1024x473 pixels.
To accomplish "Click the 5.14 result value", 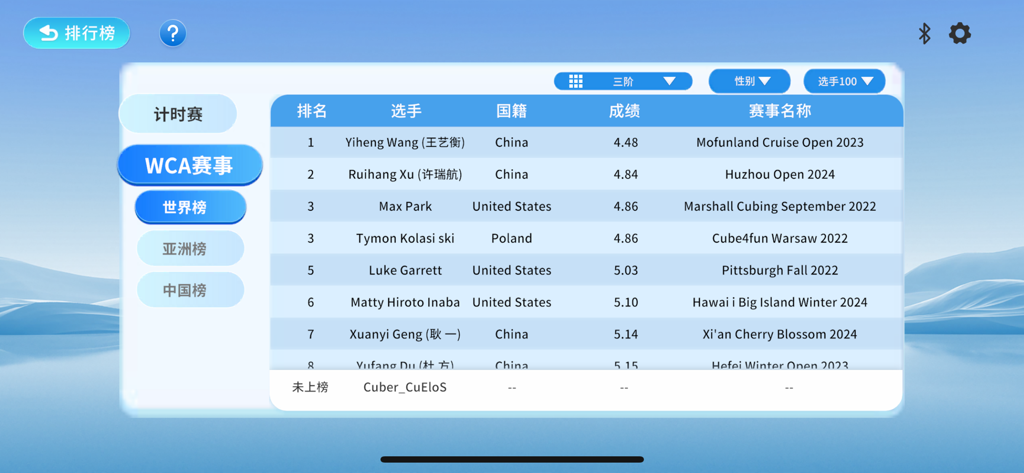I will [626, 334].
